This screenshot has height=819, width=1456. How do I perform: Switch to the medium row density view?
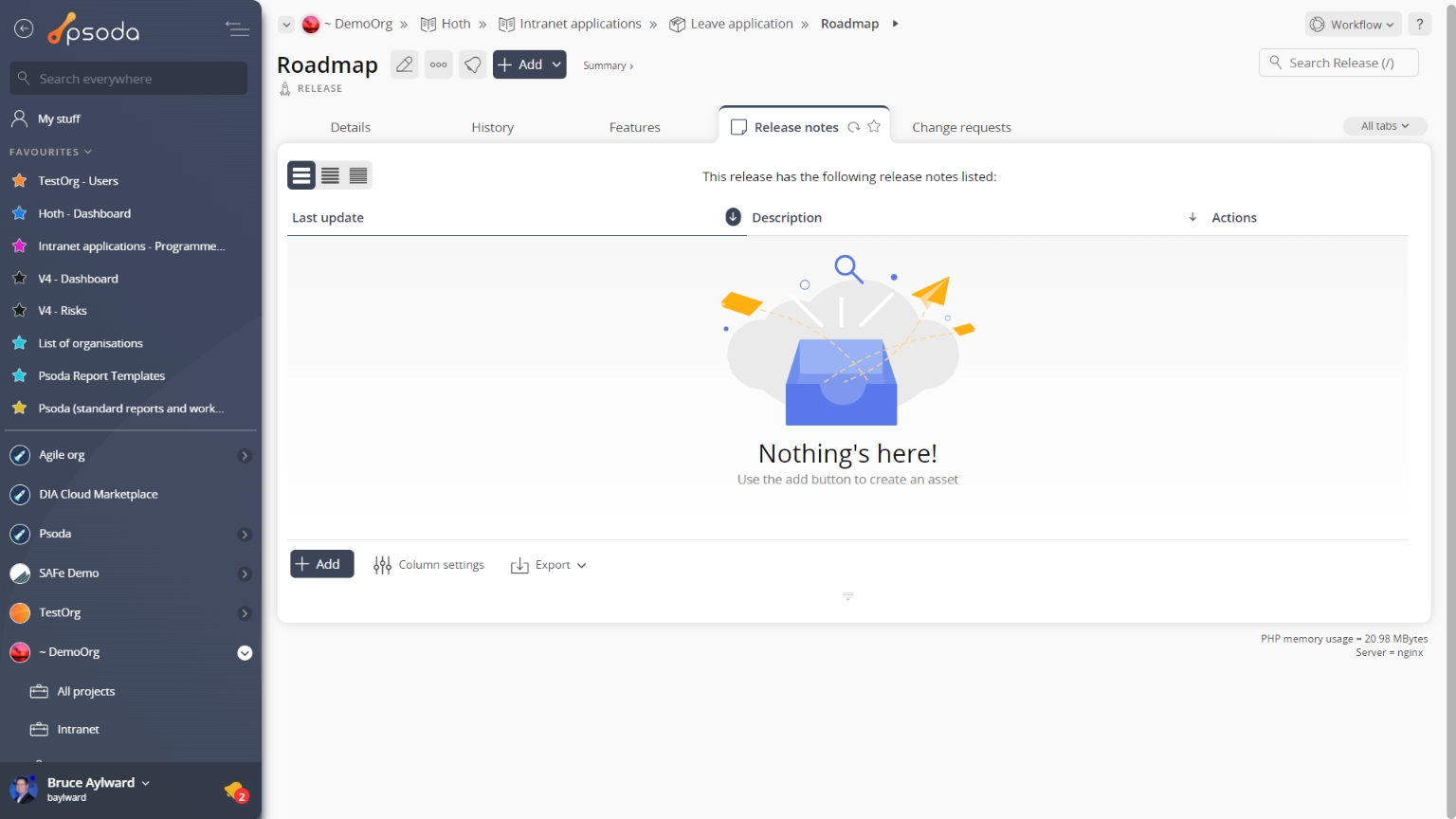coord(330,175)
